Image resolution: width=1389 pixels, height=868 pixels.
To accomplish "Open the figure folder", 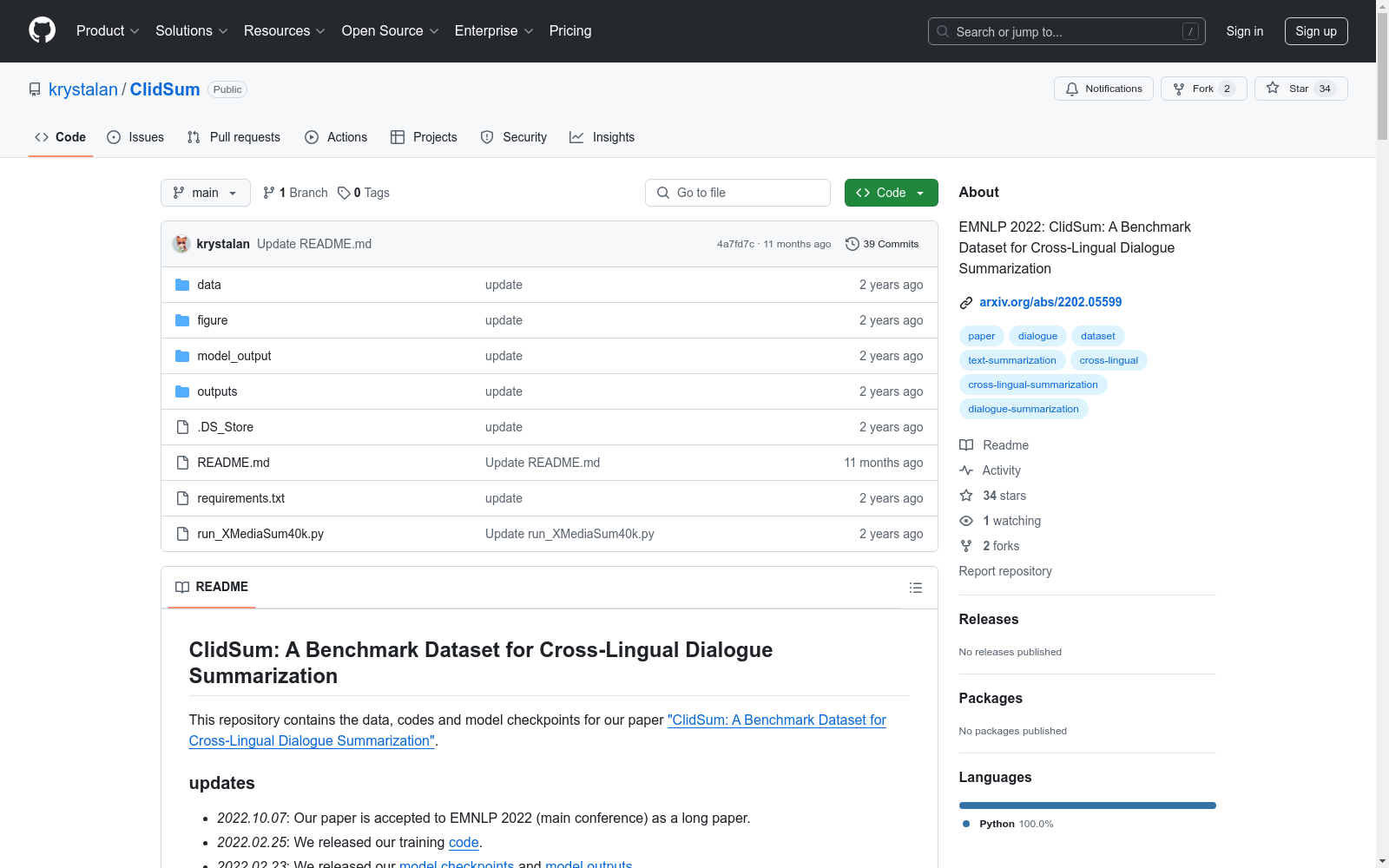I will pos(213,320).
